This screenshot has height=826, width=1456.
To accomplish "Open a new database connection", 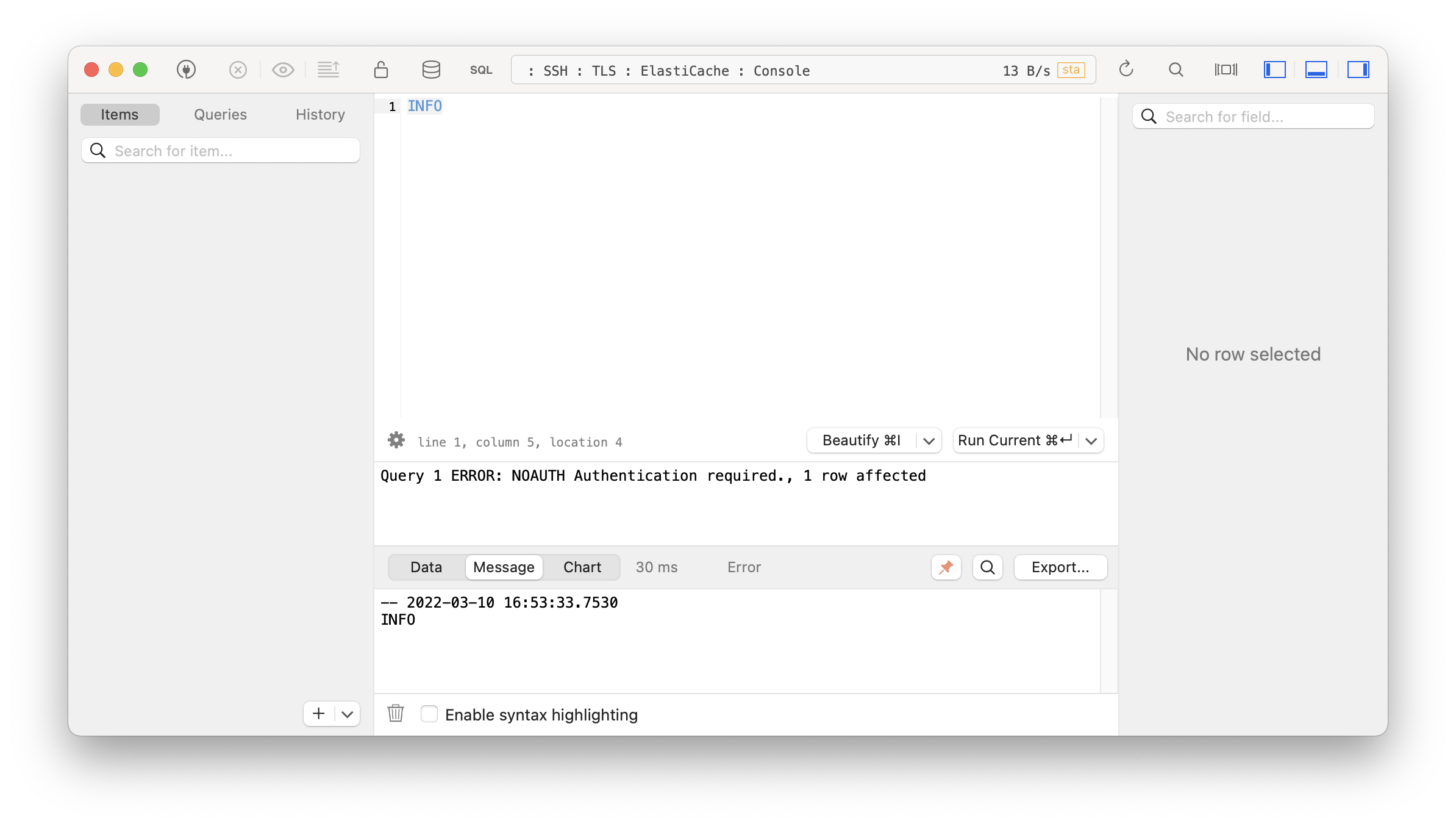I will (x=187, y=70).
